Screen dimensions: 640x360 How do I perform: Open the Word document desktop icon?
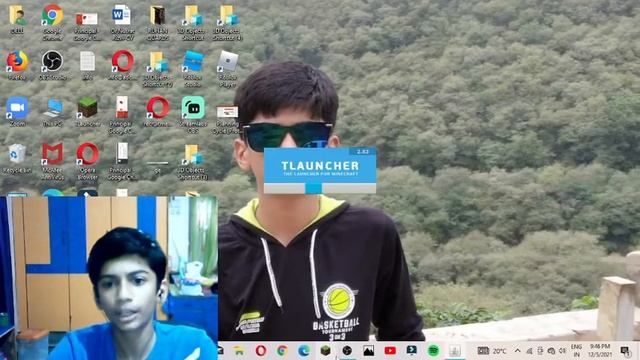tap(122, 22)
